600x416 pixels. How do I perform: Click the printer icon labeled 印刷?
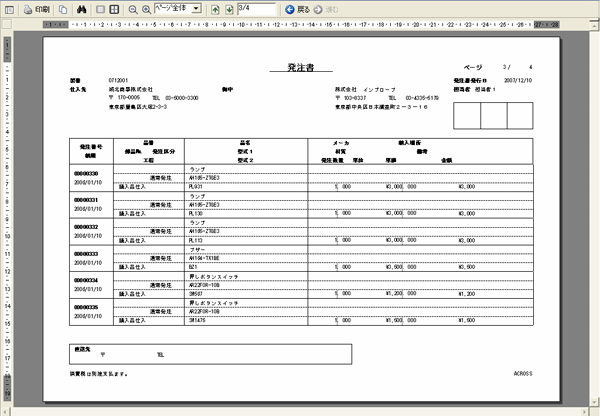tap(36, 10)
